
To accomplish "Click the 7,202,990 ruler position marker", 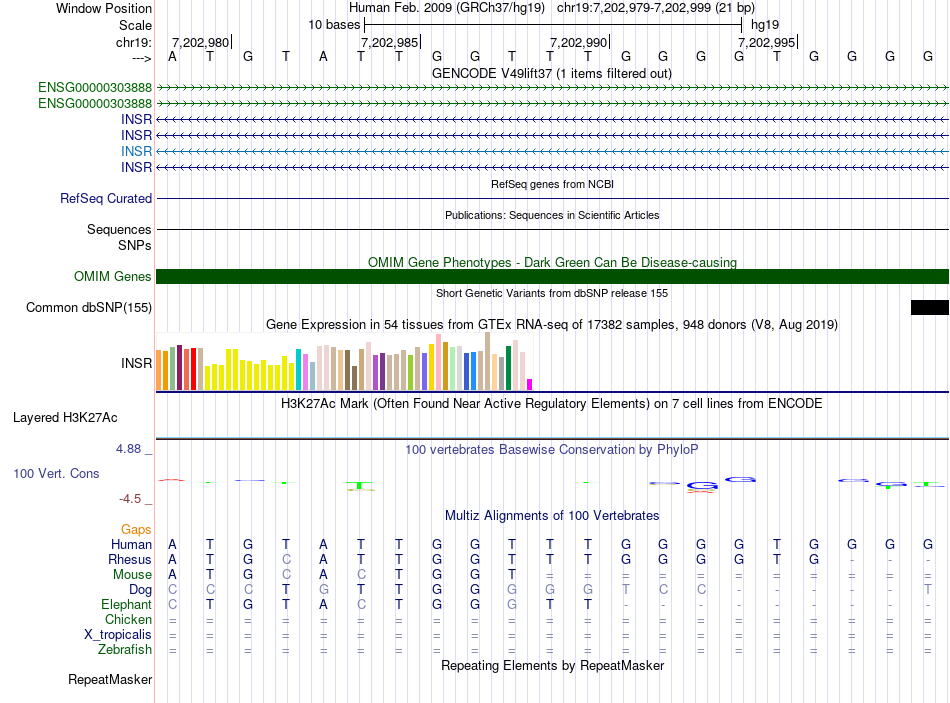I will pos(579,42).
